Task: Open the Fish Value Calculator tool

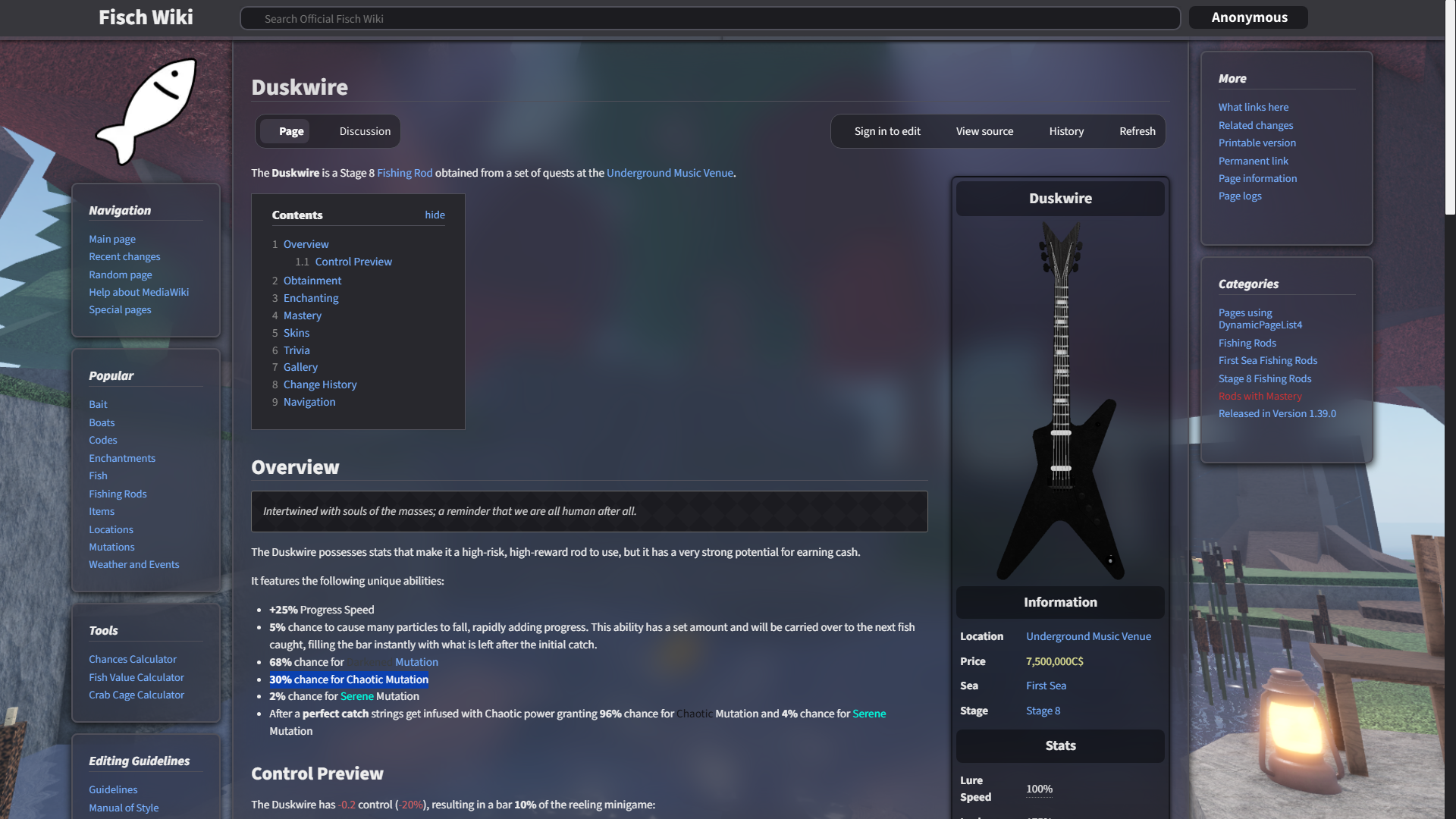Action: (x=136, y=677)
